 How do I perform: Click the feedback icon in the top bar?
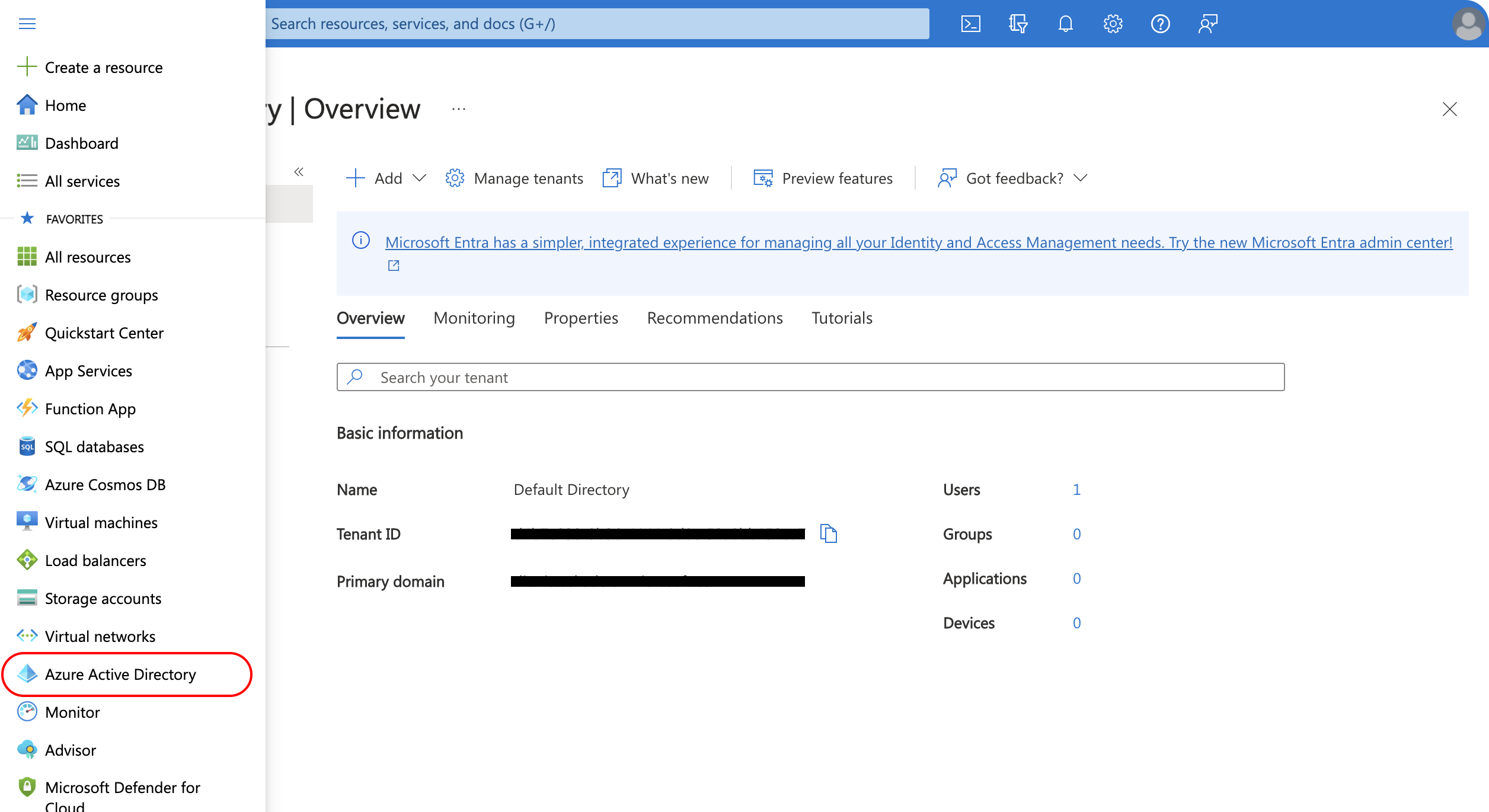[x=1207, y=24]
